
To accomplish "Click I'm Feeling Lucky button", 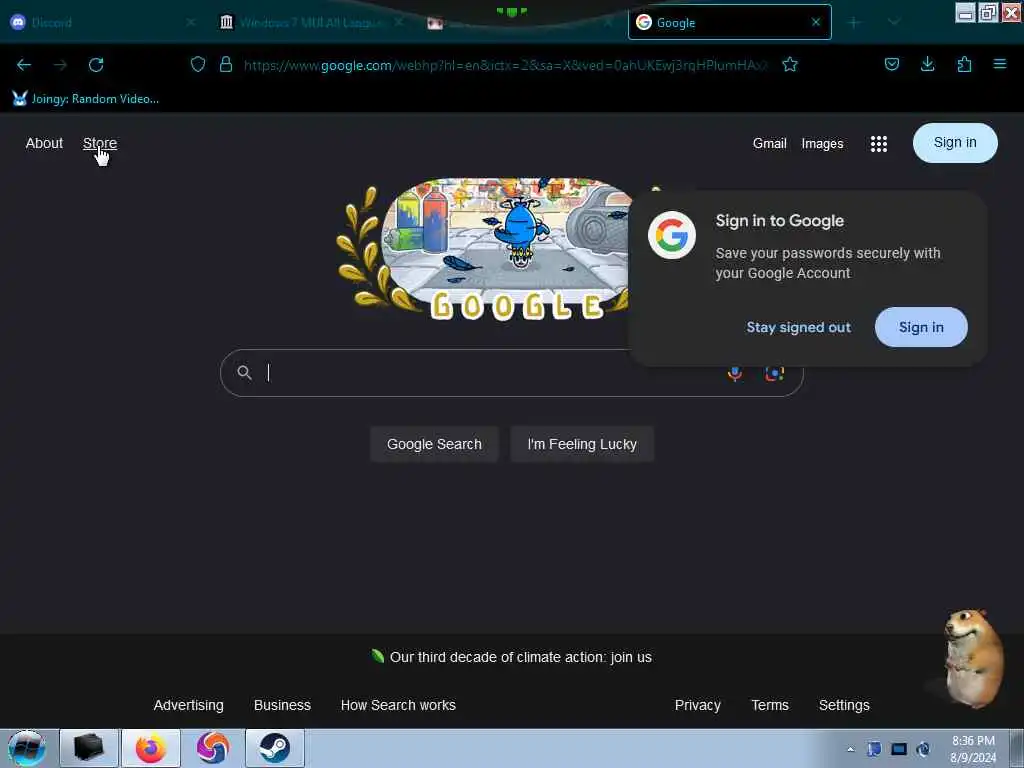I will point(582,444).
